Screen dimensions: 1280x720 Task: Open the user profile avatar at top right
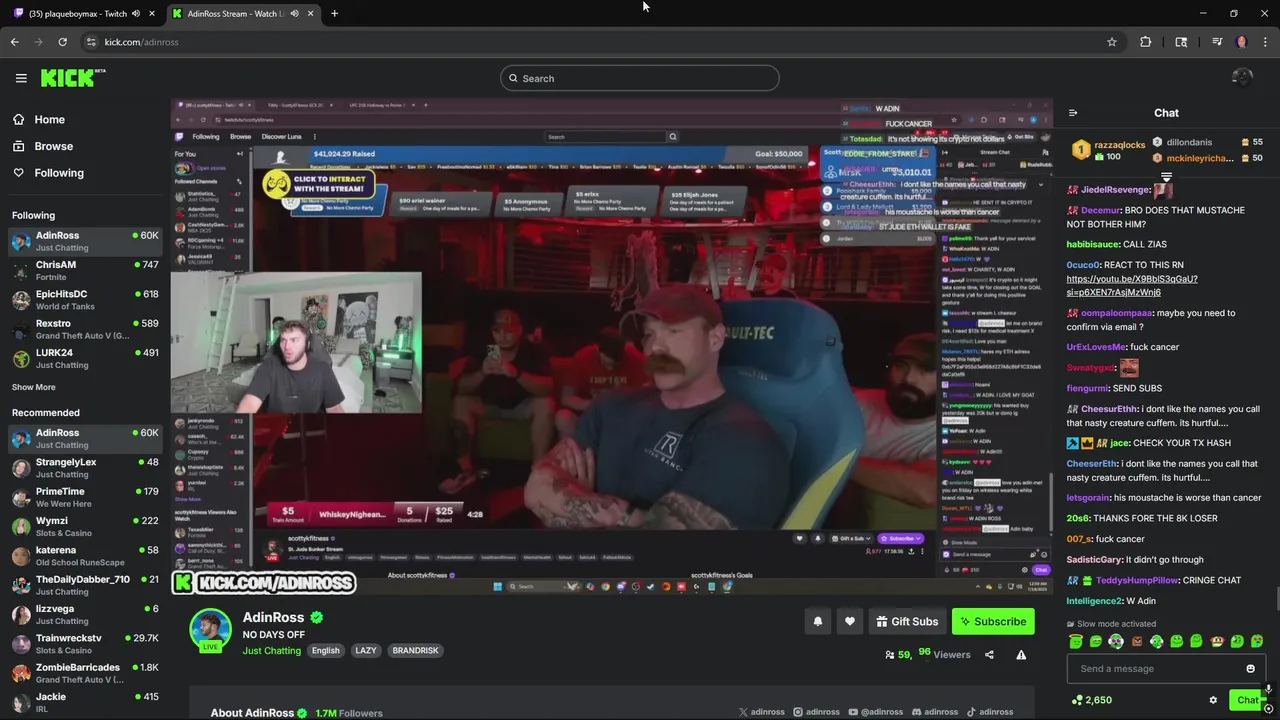[1242, 78]
